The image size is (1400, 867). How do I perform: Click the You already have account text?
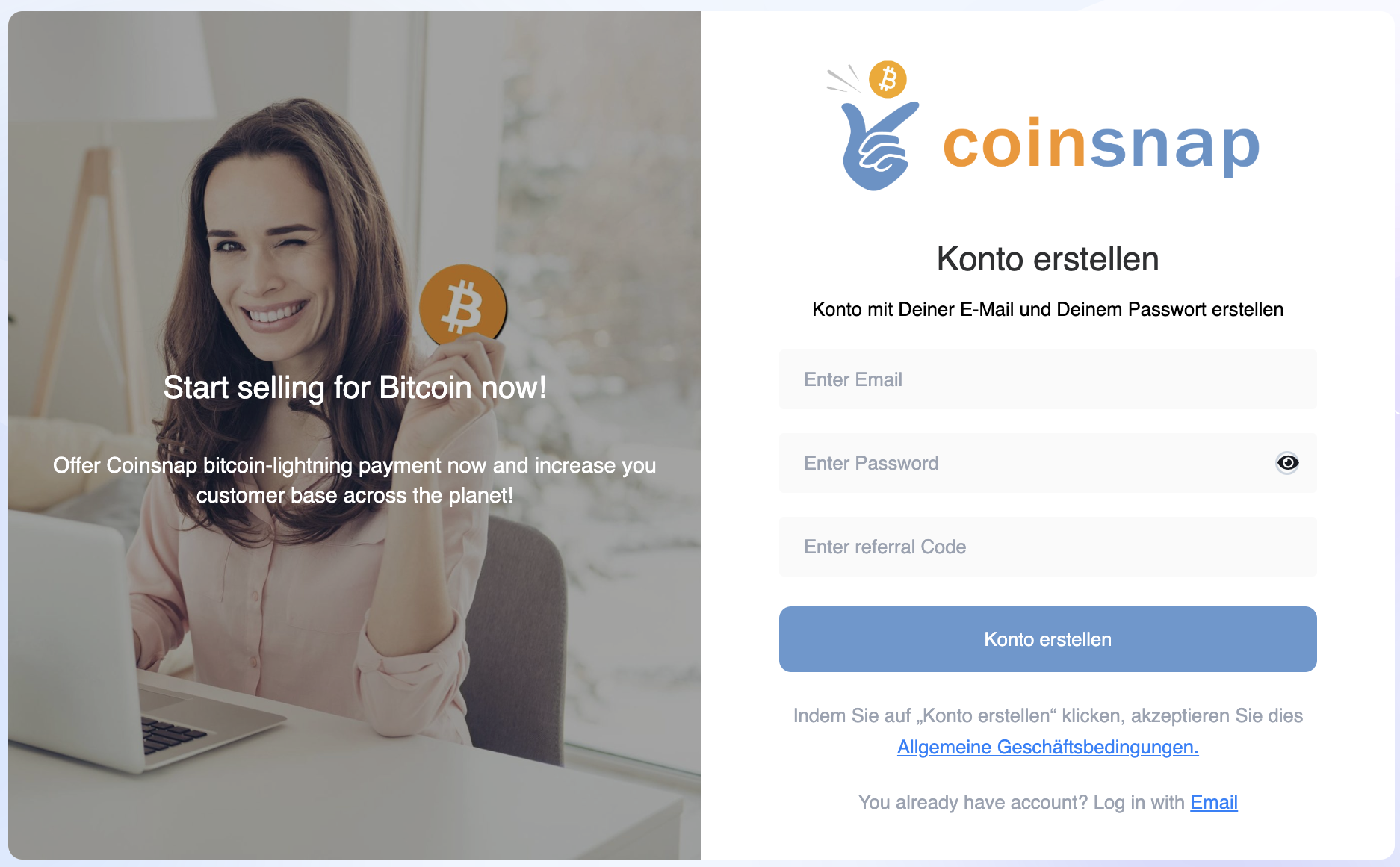click(1021, 802)
